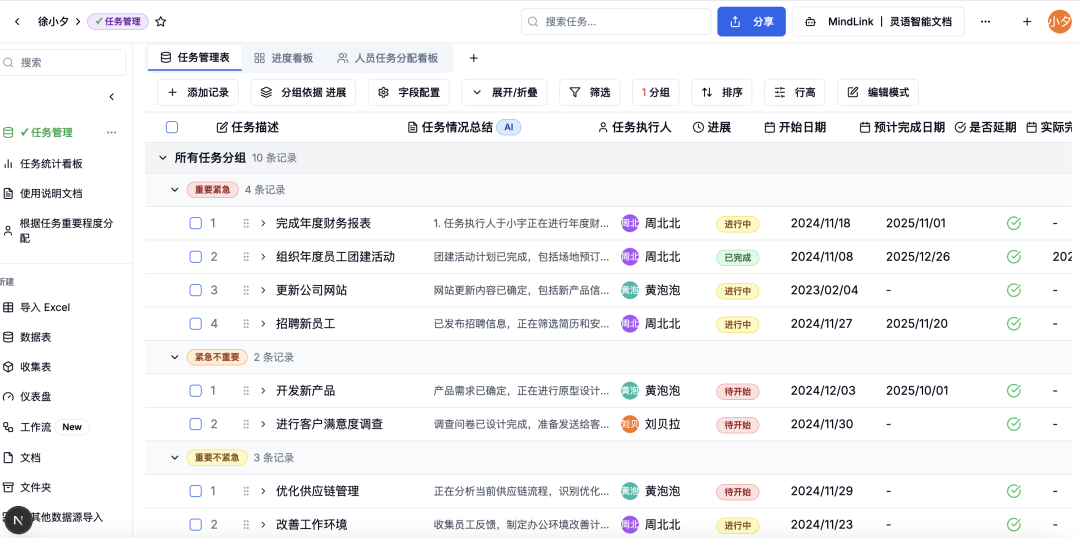
Task: Click the 分享 share button
Action: [751, 22]
